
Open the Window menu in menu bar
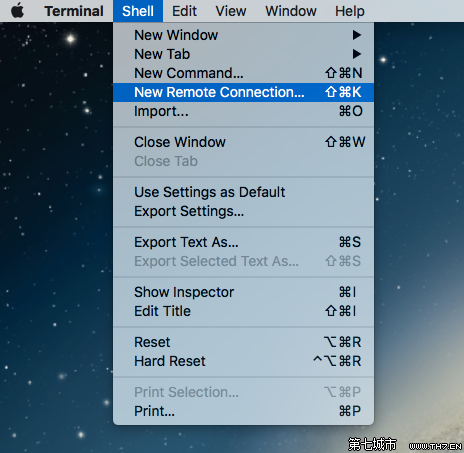click(x=291, y=11)
